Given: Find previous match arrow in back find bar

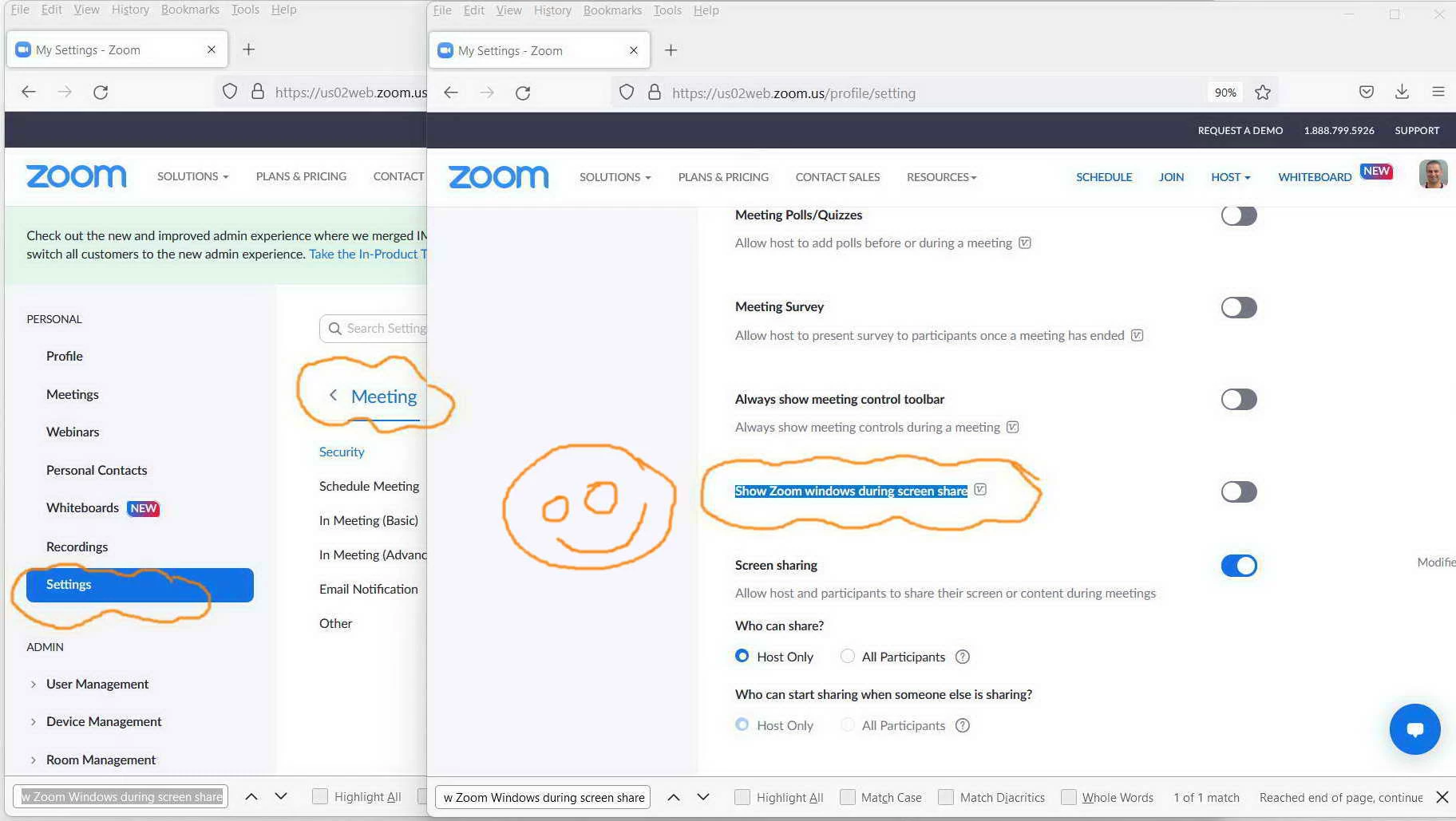Looking at the screenshot, I should coord(251,796).
